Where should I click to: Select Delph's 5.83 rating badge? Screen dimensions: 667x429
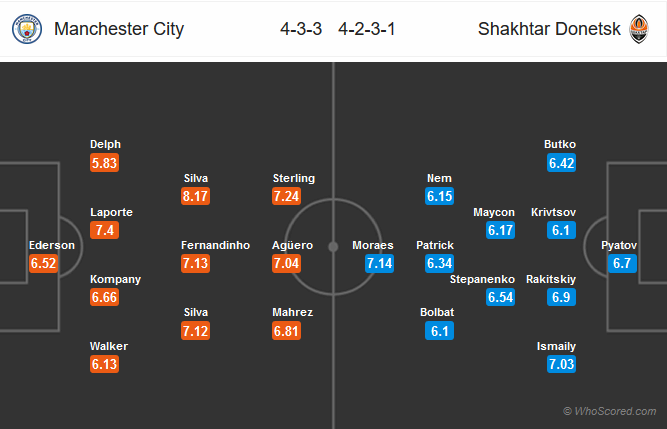104,163
